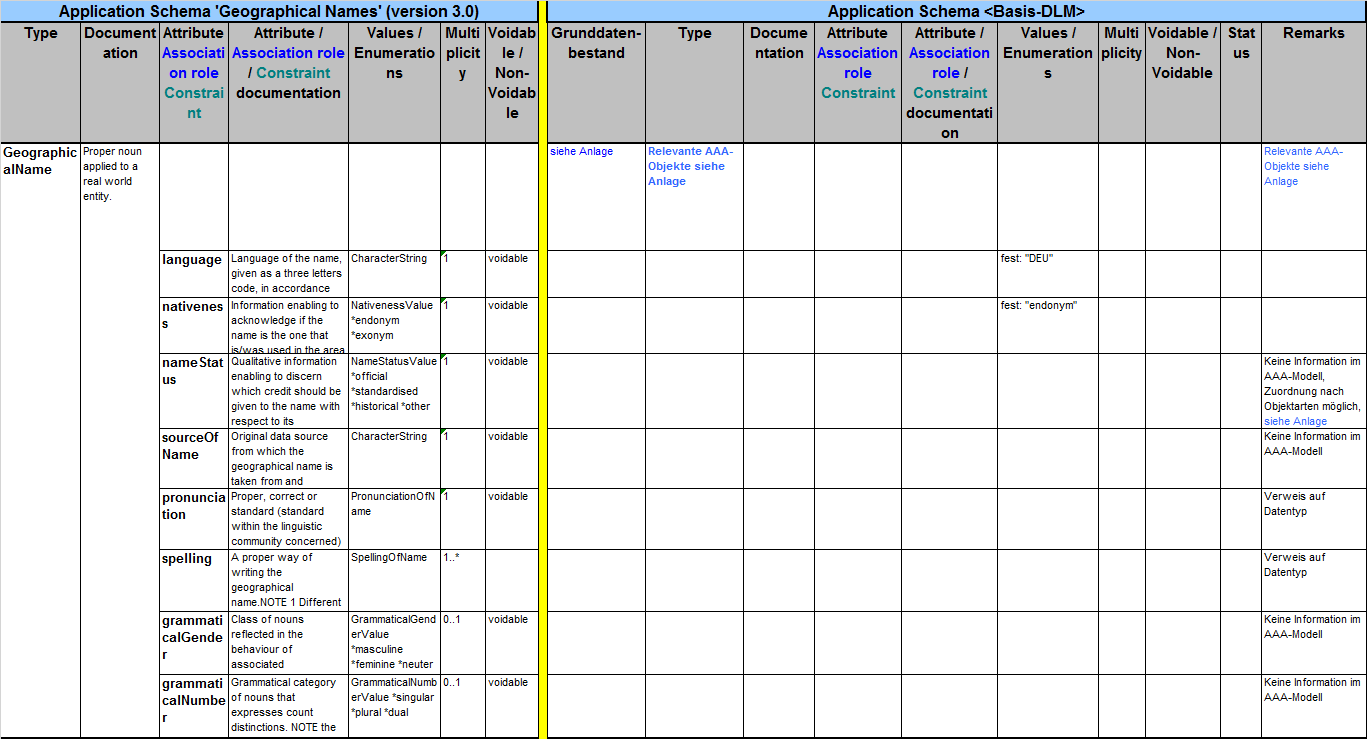Select the GrammaticalNumberValue enumeration cell

tap(394, 705)
